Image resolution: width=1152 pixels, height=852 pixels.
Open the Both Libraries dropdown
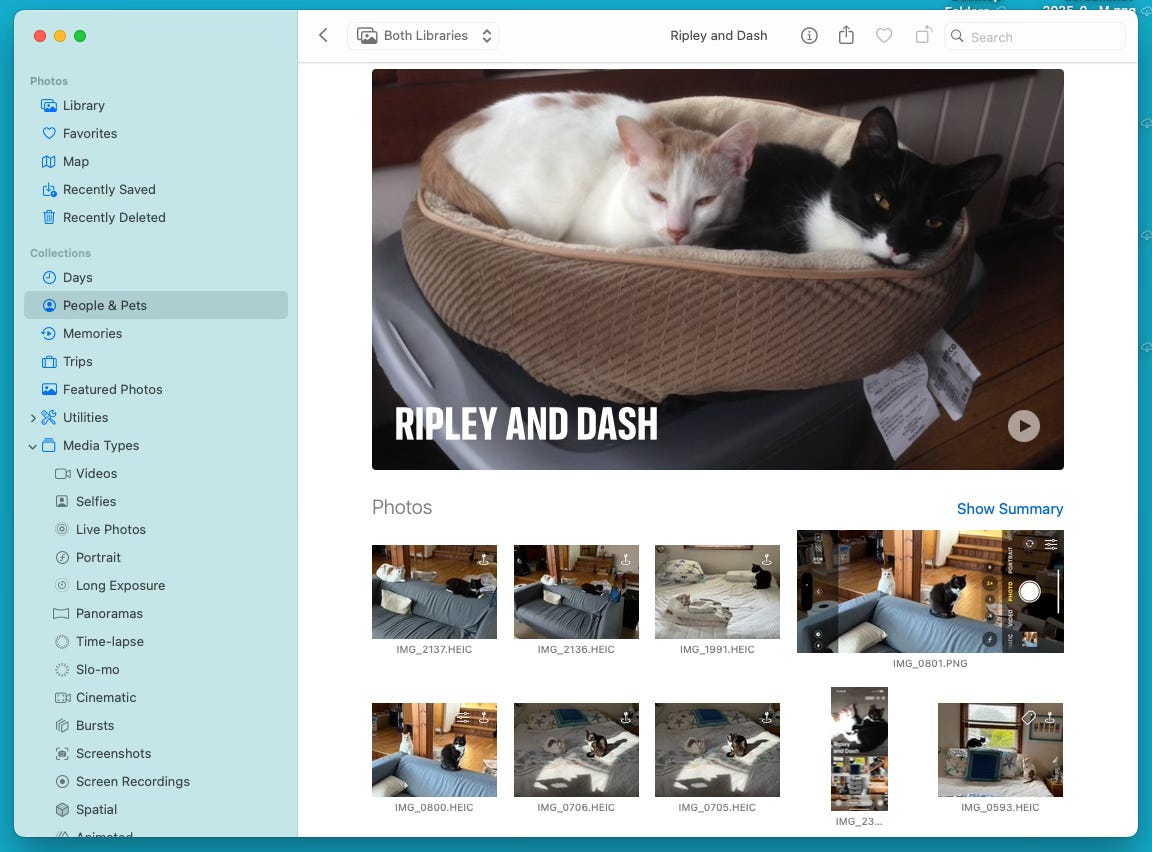tap(423, 35)
